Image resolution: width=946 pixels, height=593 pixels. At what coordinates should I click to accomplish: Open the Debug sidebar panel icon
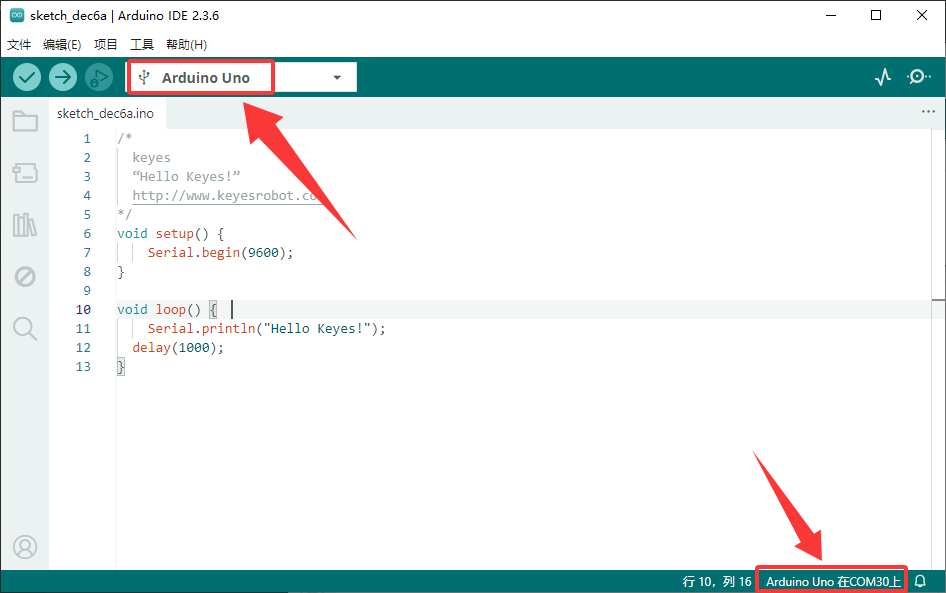pos(25,277)
